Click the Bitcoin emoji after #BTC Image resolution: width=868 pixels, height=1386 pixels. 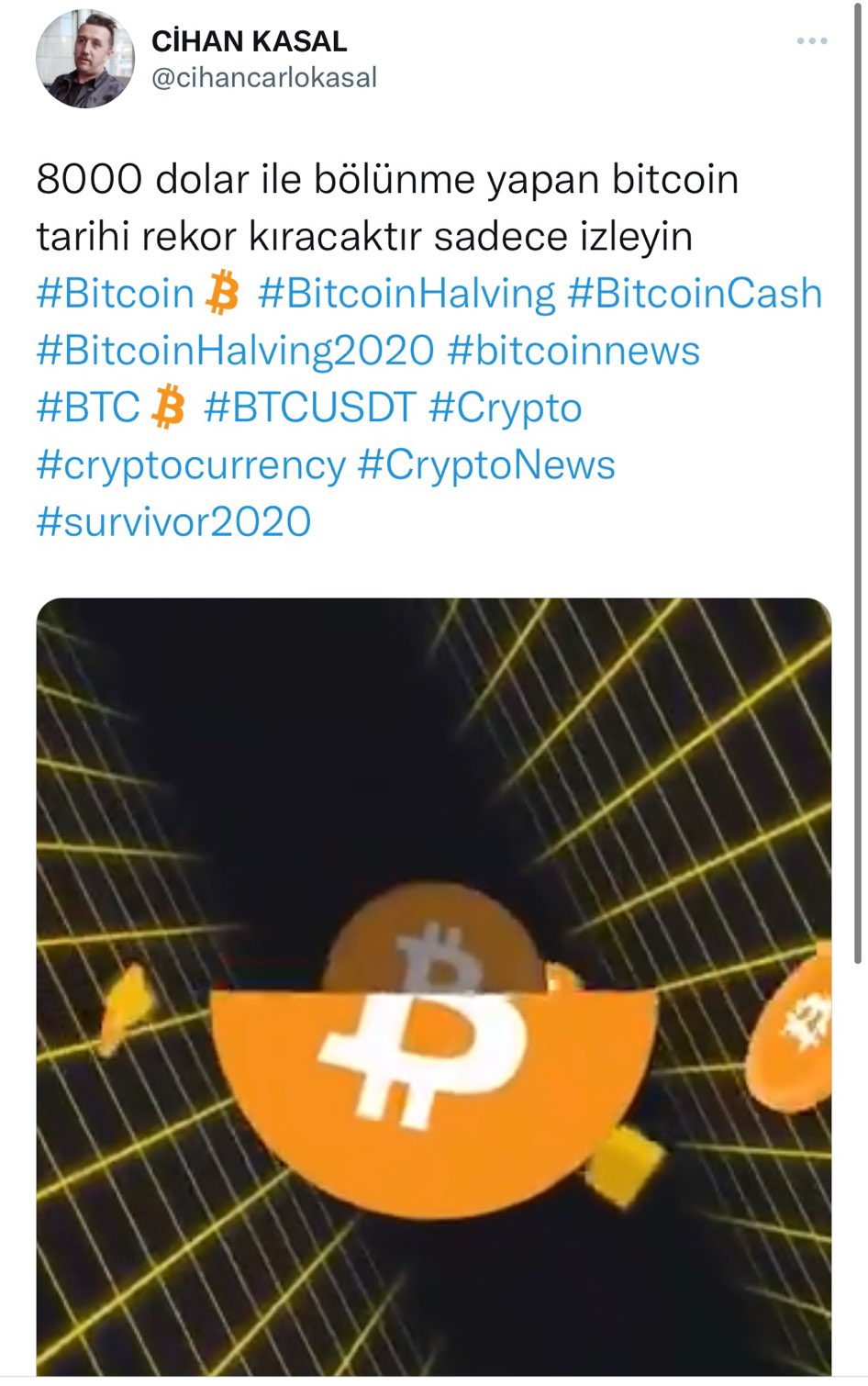click(168, 407)
